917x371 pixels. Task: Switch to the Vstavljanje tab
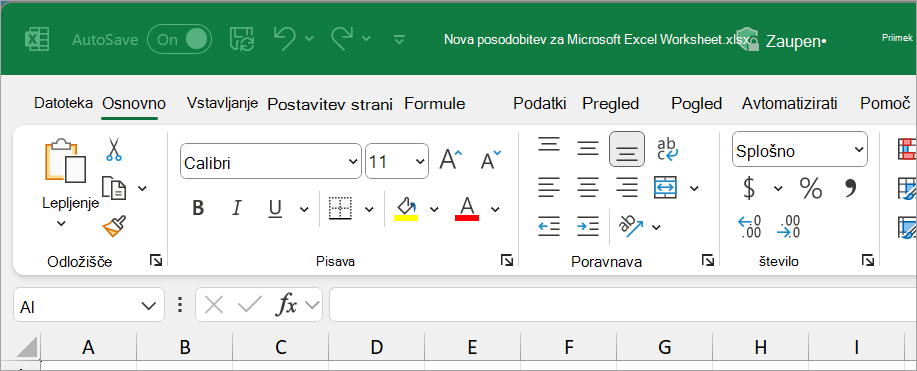pyautogui.click(x=222, y=104)
